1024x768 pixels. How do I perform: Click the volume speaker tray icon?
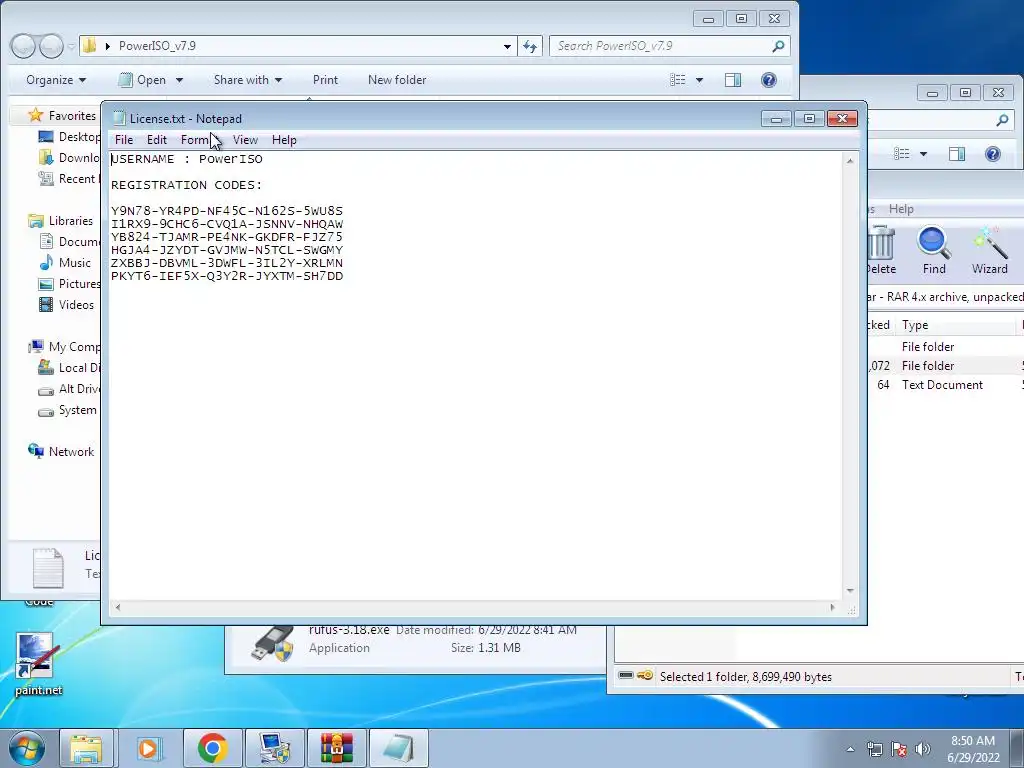[x=922, y=748]
